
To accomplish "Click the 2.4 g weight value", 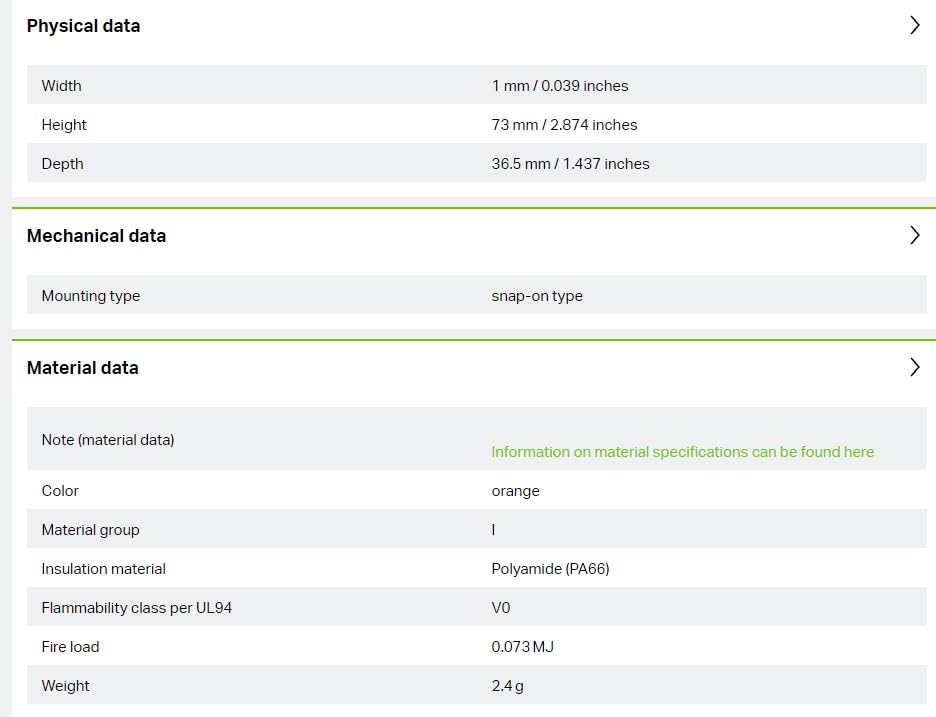I will tap(507, 686).
